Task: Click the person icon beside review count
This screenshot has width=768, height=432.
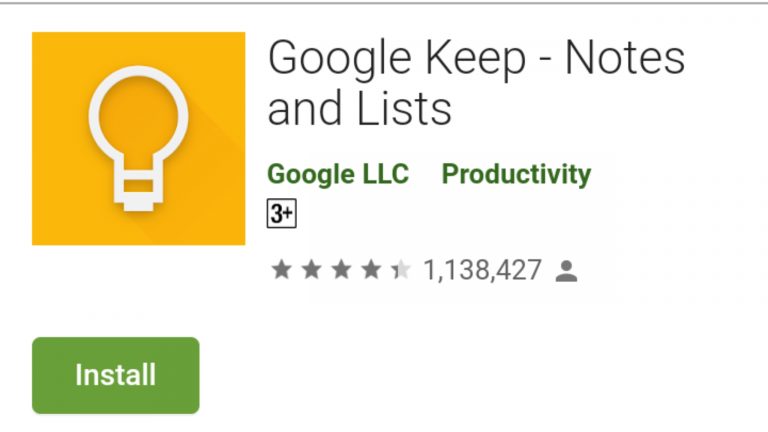Action: coord(567,271)
